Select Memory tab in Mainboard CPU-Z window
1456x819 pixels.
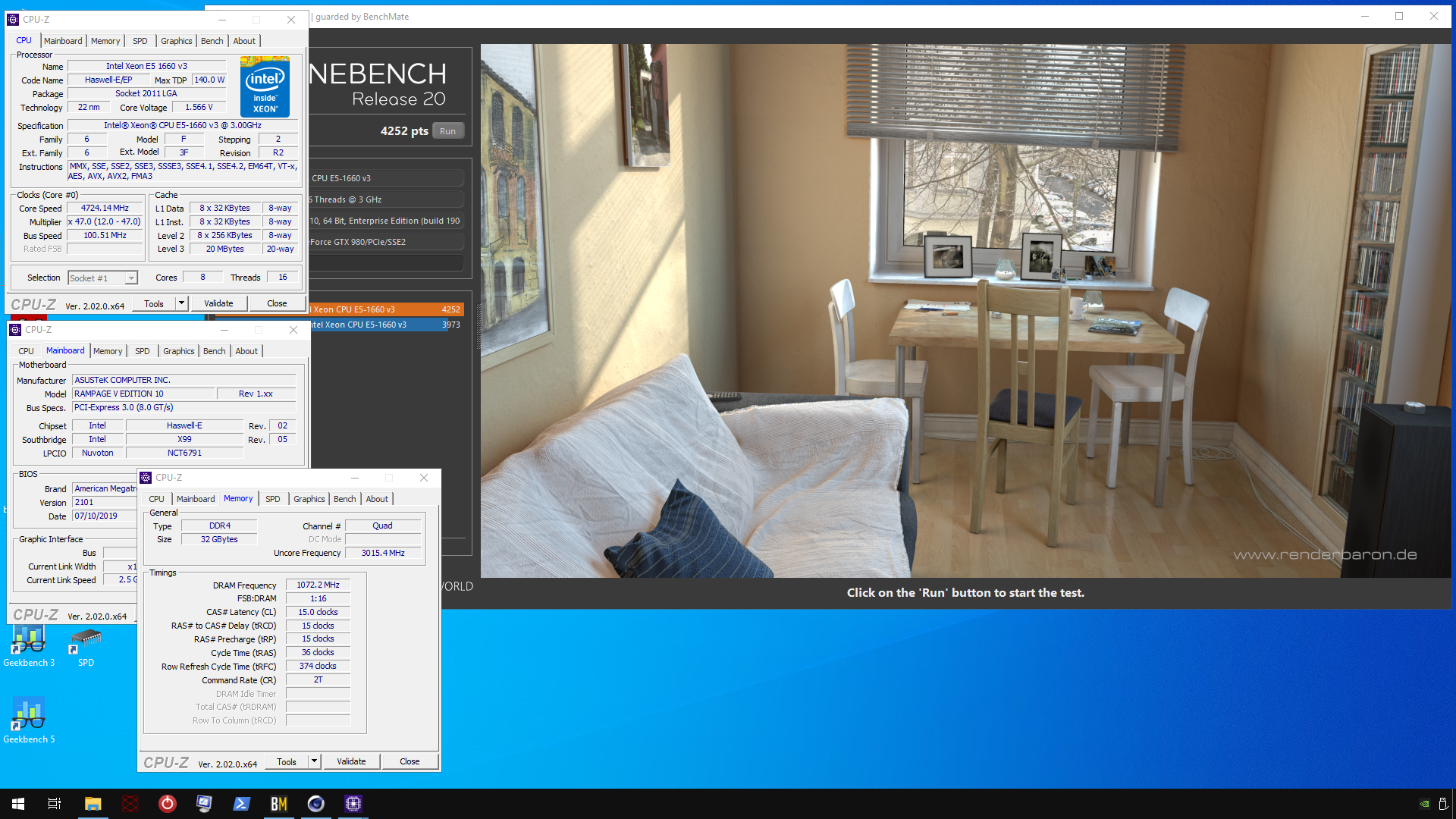coord(108,351)
